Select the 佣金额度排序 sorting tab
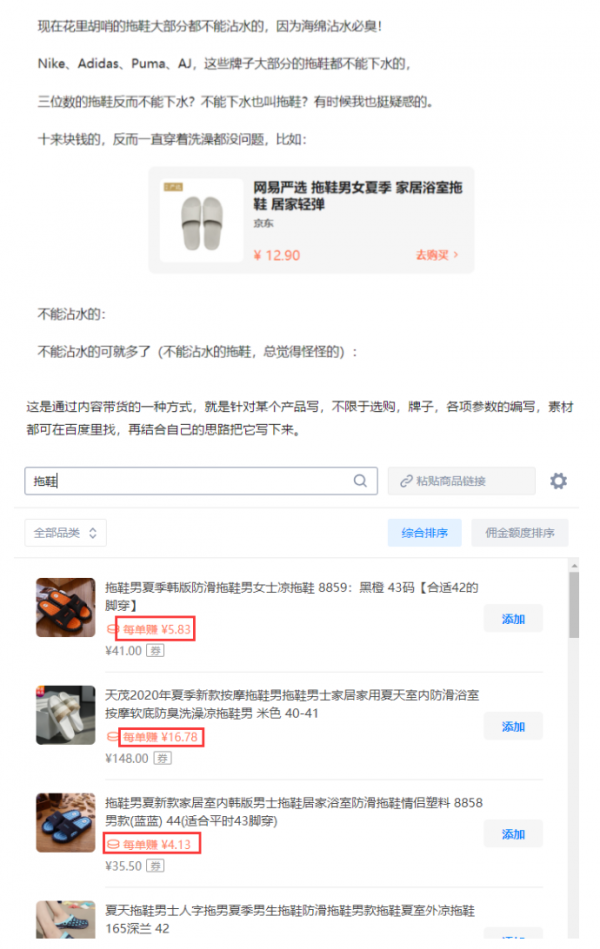600x949 pixels. [519, 533]
